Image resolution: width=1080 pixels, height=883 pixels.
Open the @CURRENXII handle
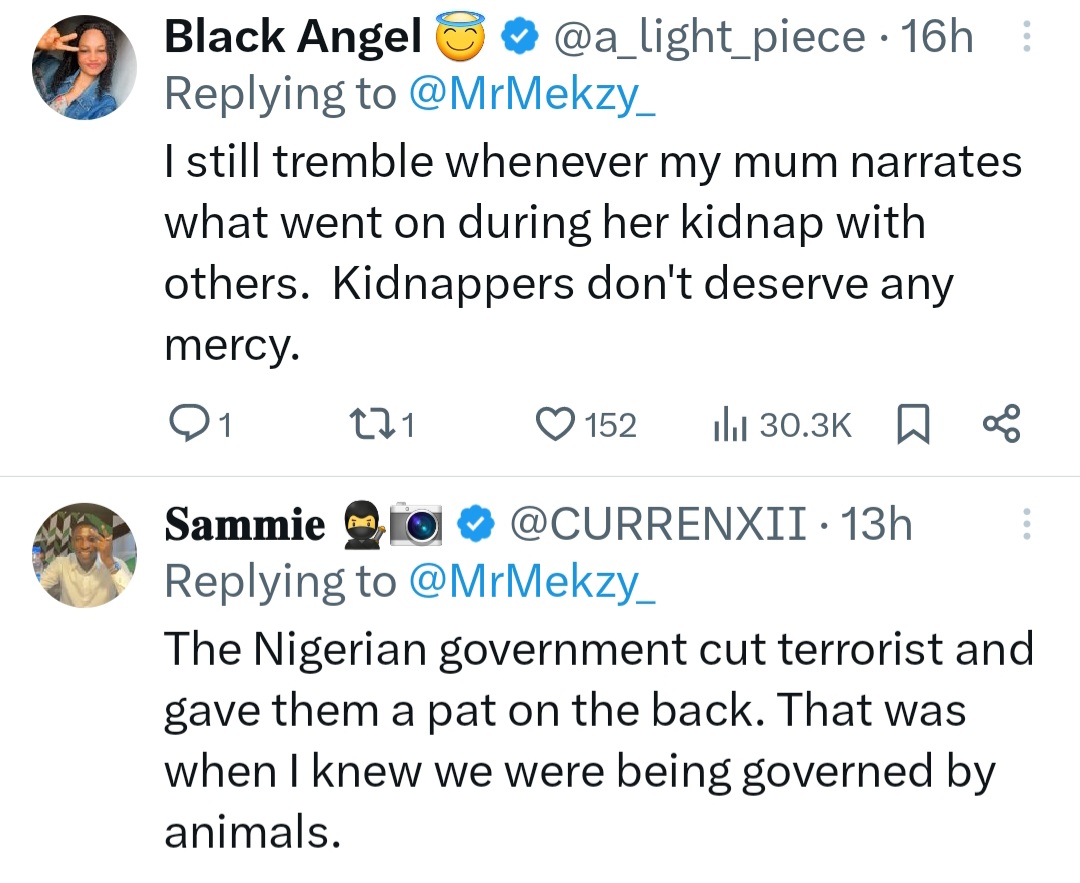pos(658,525)
